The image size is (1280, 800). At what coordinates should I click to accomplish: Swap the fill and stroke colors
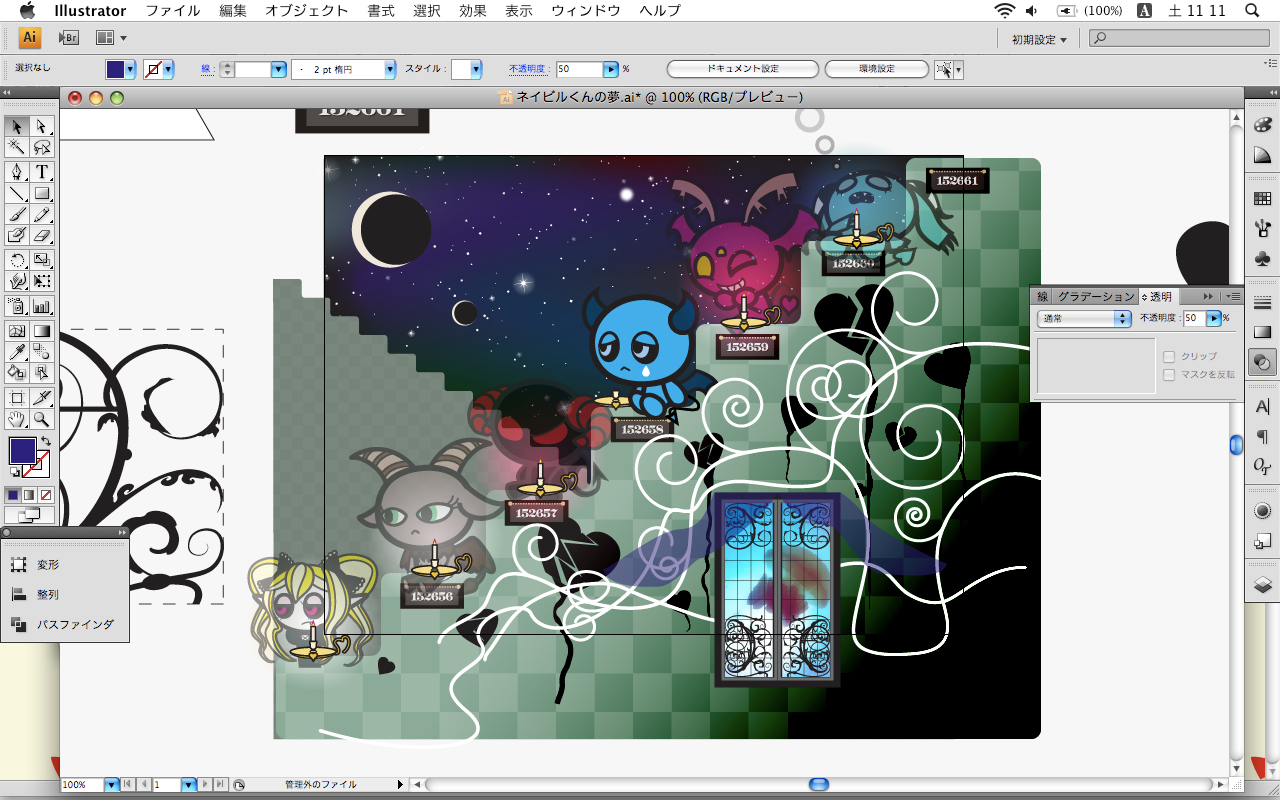pos(46,441)
